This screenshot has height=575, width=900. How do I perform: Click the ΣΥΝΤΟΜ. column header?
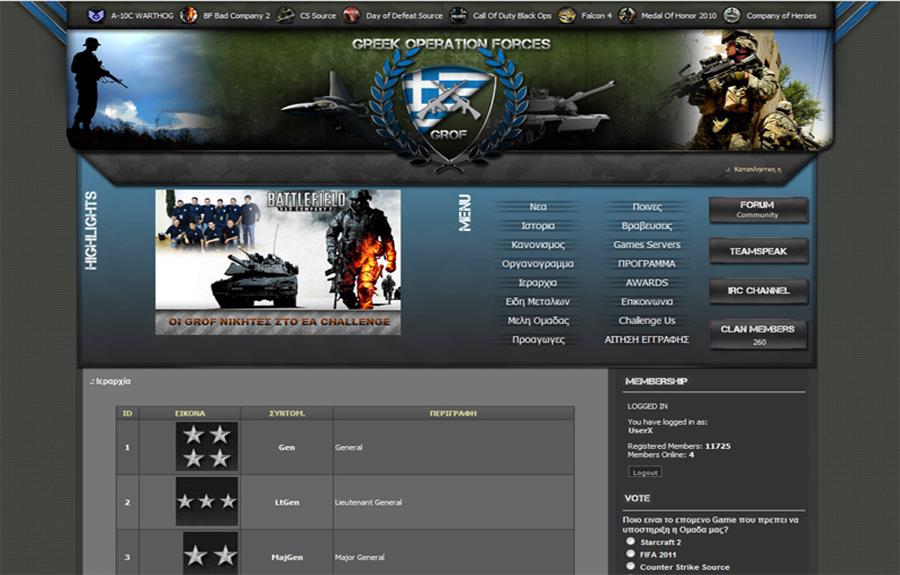pos(286,413)
